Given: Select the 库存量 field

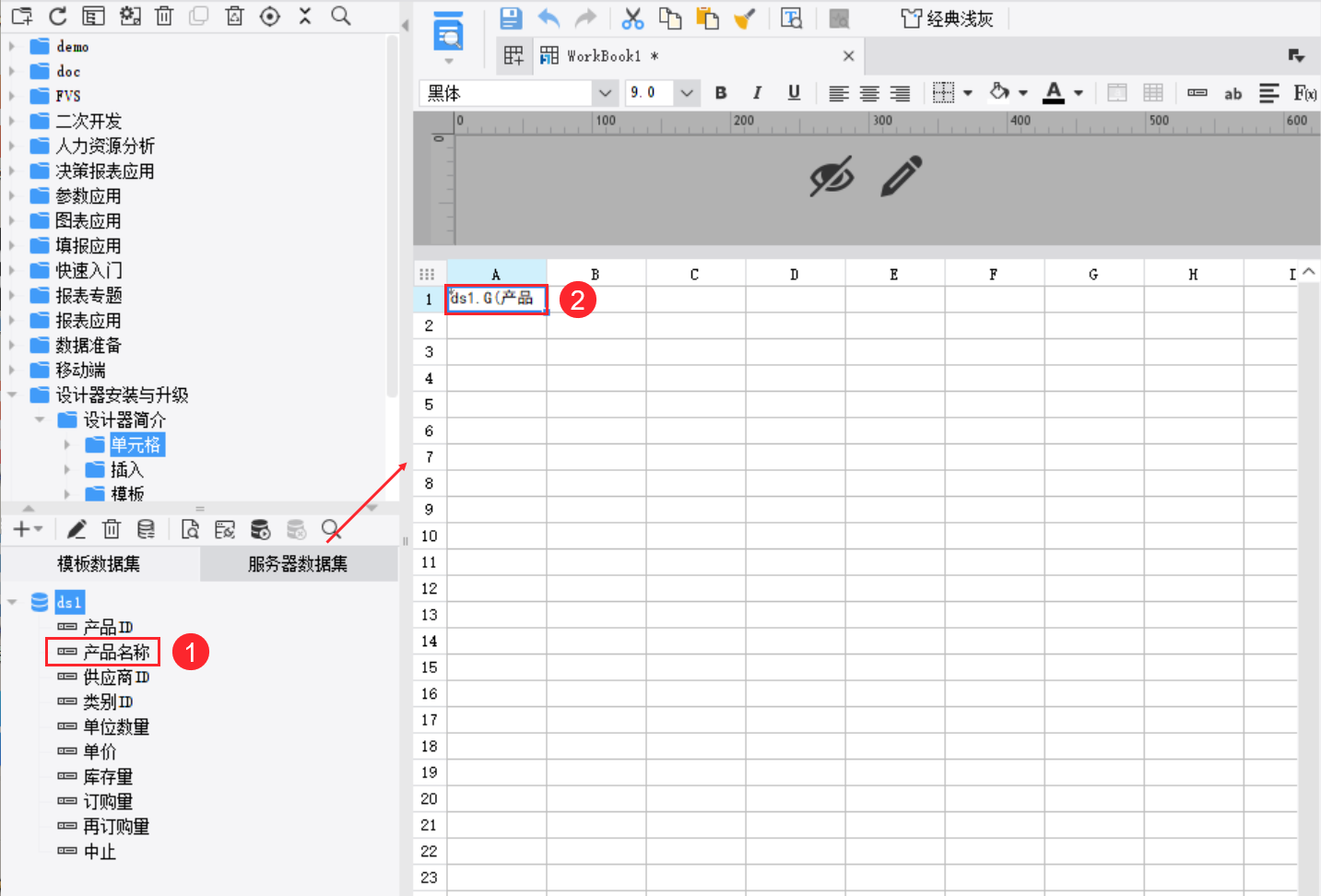Looking at the screenshot, I should (x=108, y=776).
